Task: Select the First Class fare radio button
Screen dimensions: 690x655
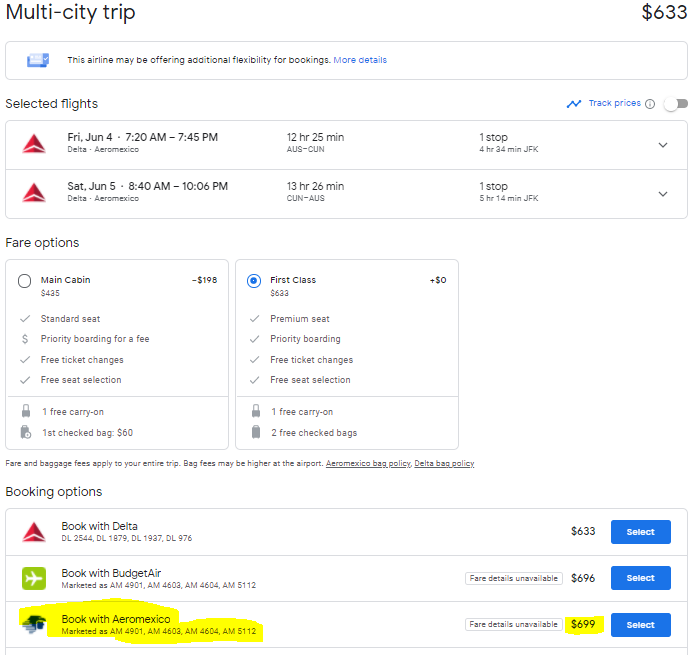Action: point(254,281)
